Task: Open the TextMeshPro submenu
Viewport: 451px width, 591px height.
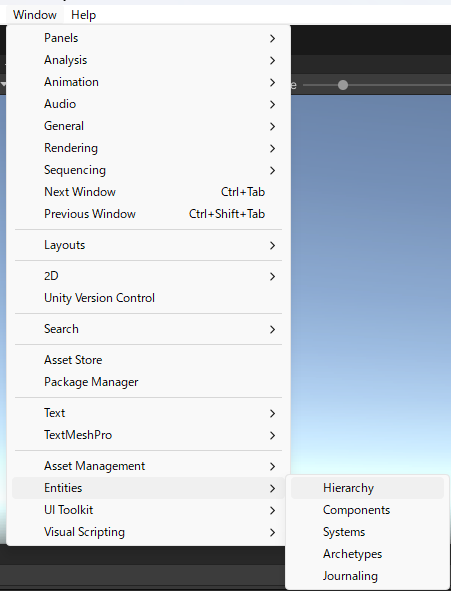Action: (148, 435)
